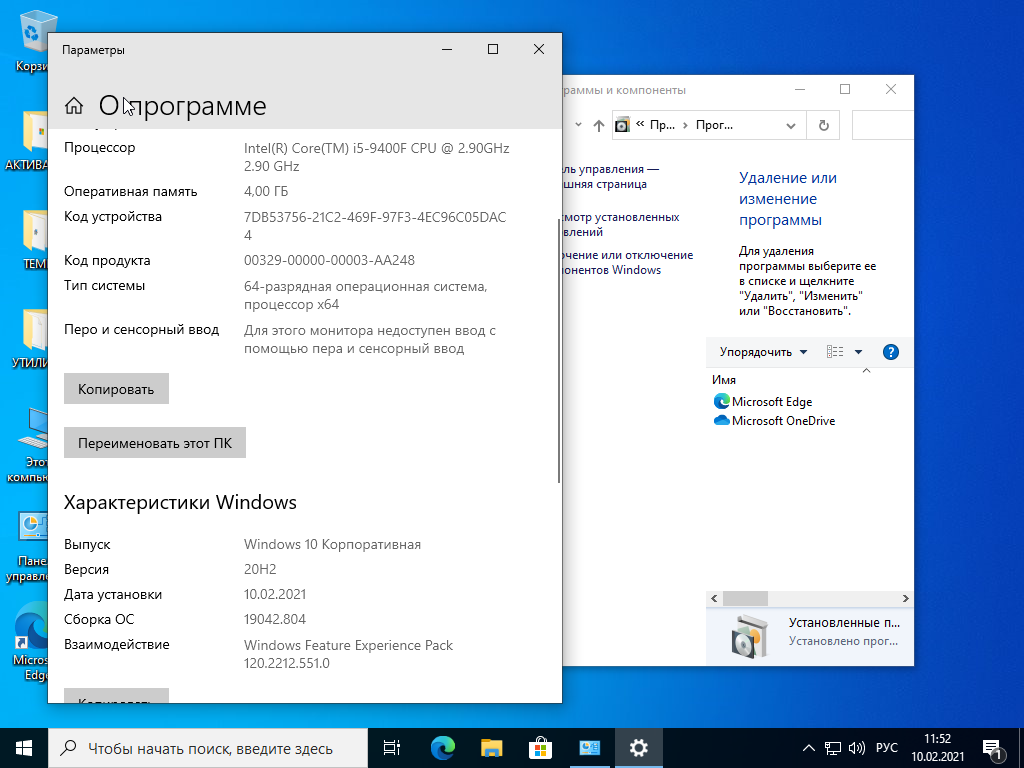Open File Explorer from the taskbar

(491, 748)
